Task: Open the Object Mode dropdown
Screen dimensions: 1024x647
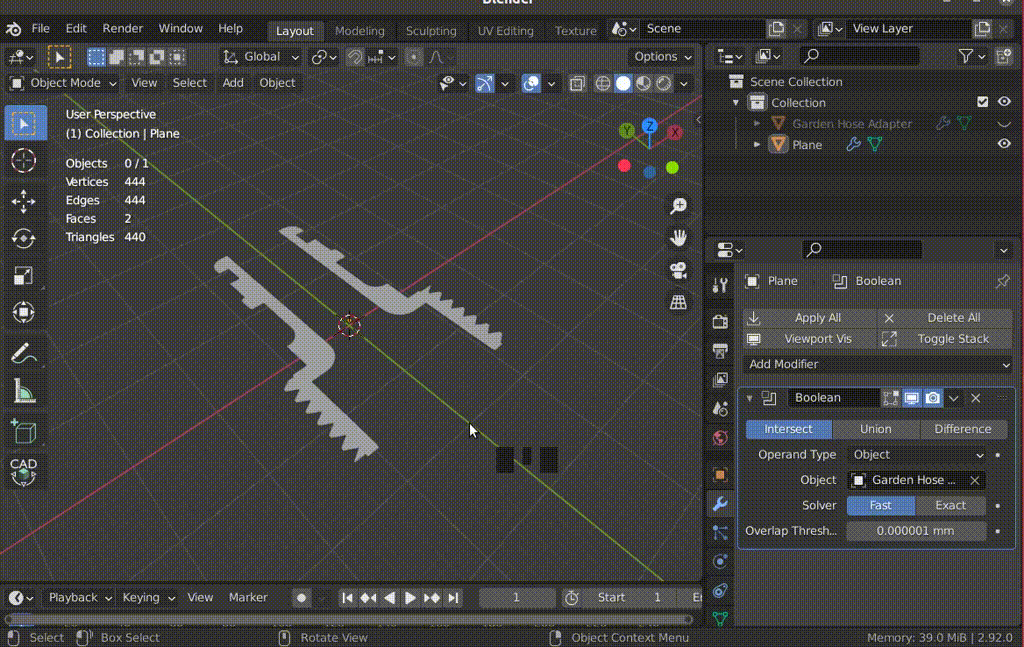Action: 62,82
